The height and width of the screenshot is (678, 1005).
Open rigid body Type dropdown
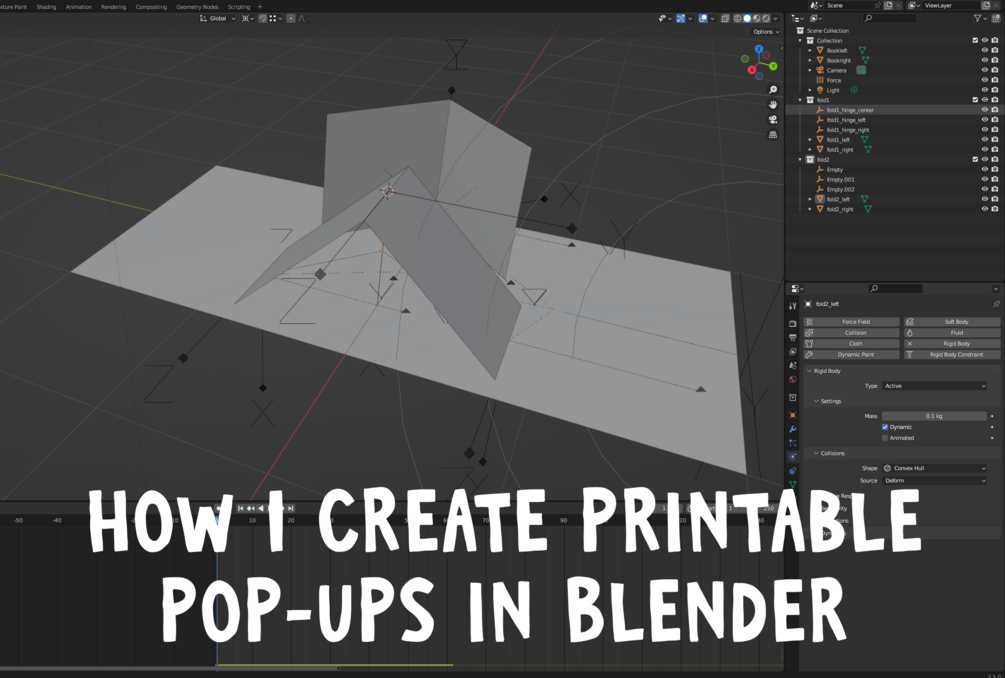[934, 386]
